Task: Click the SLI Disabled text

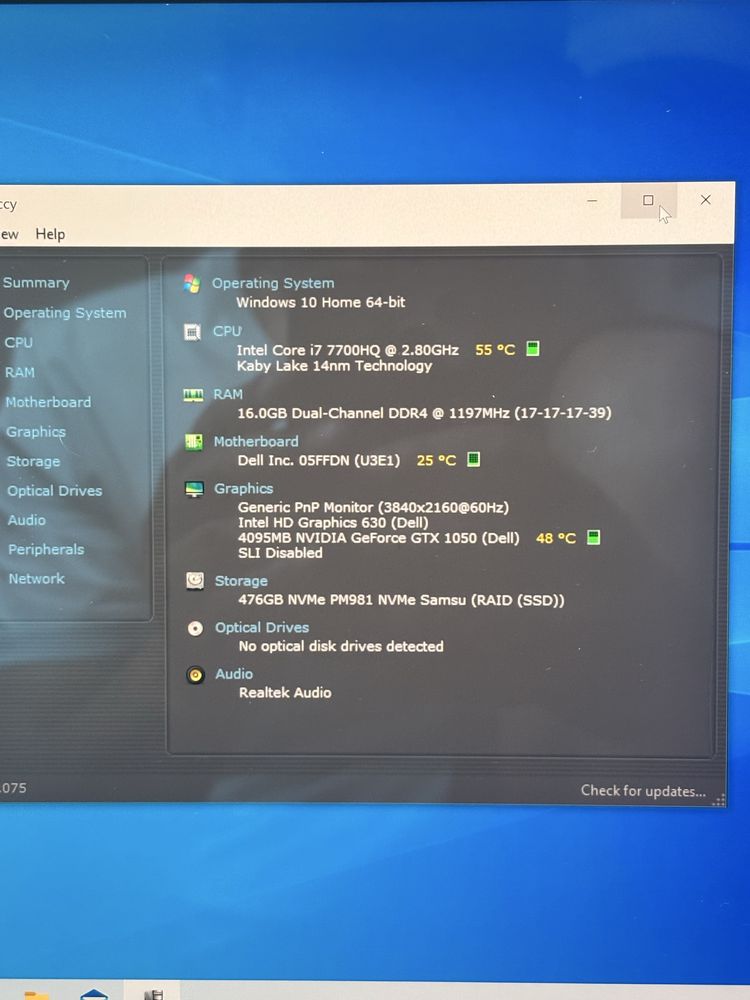Action: click(281, 553)
